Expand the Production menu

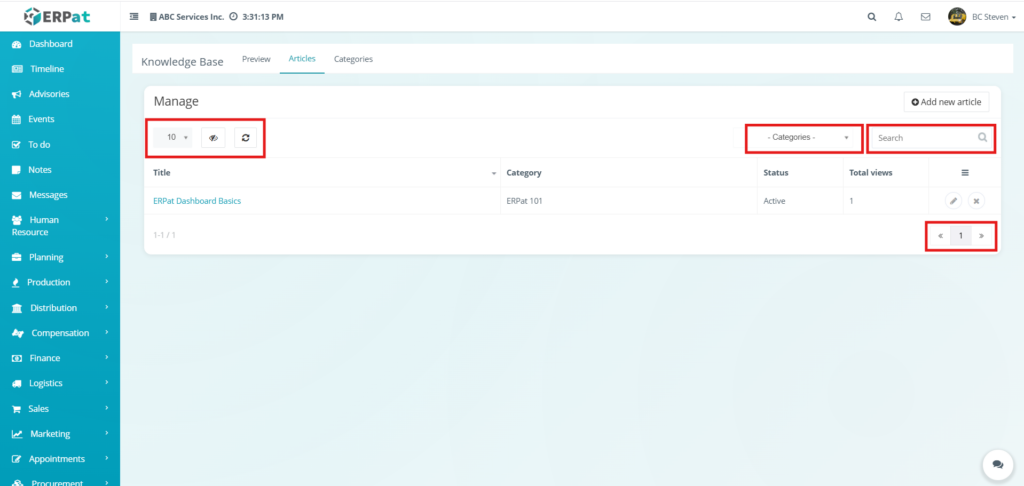60,282
